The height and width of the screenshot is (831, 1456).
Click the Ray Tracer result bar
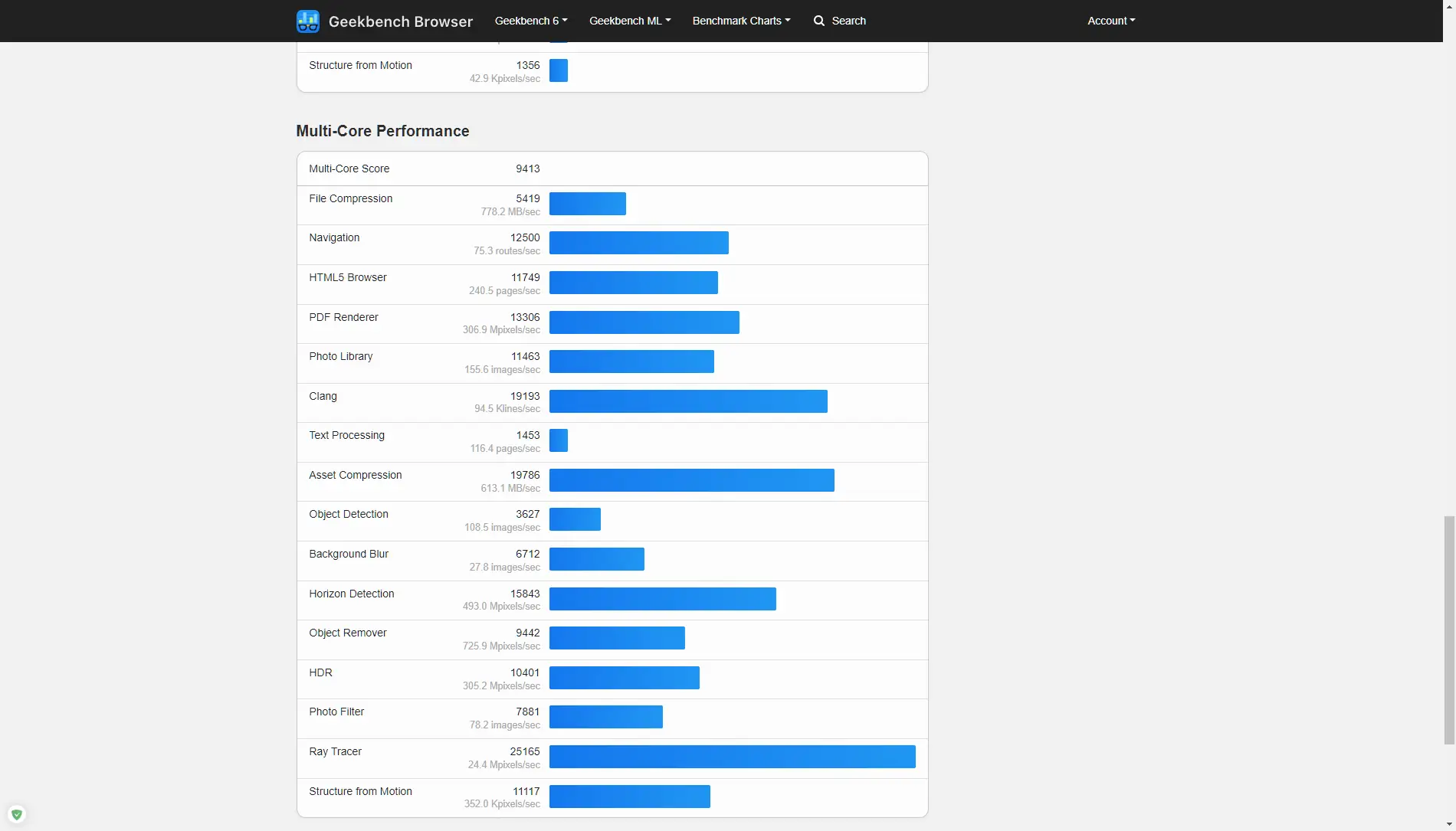coord(733,757)
